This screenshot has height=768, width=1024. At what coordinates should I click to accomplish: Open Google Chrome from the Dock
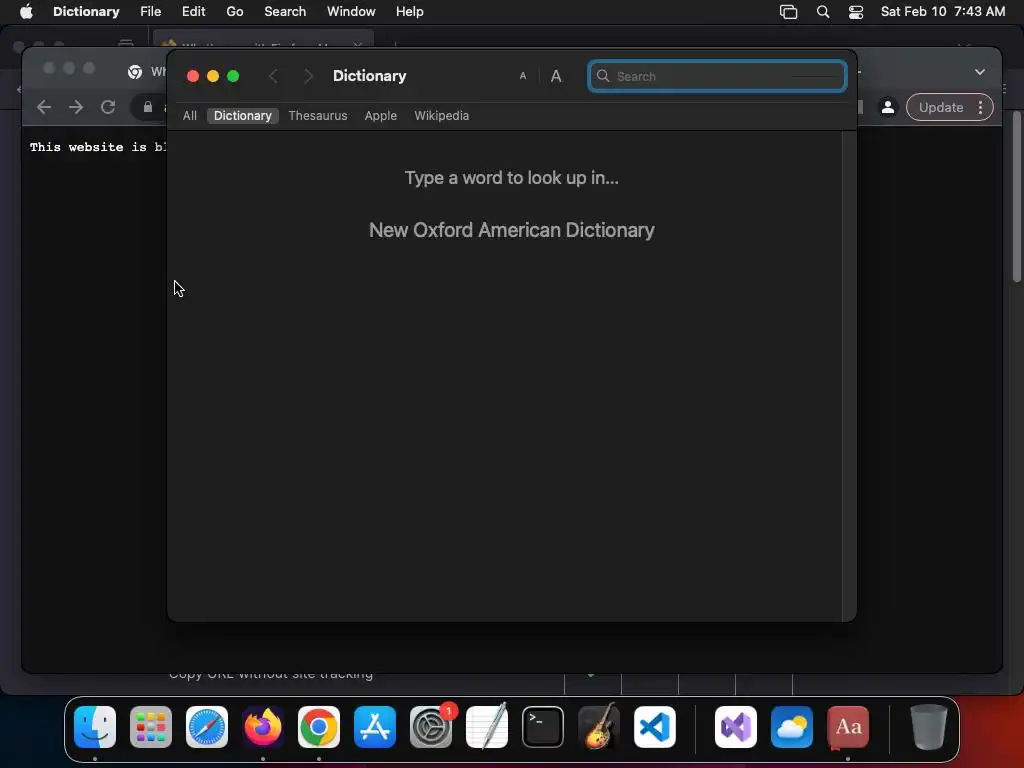click(x=319, y=727)
